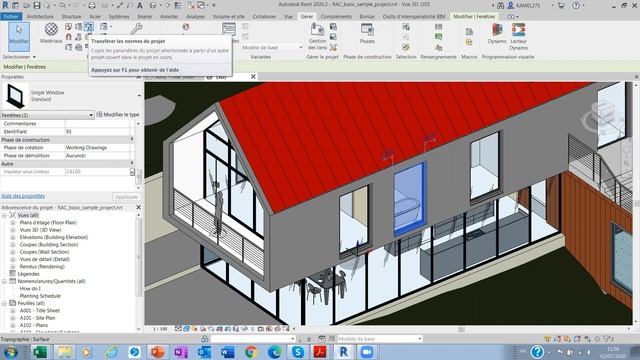Expand Plans d'étage (Floor Plan) node

pyautogui.click(x=13, y=222)
